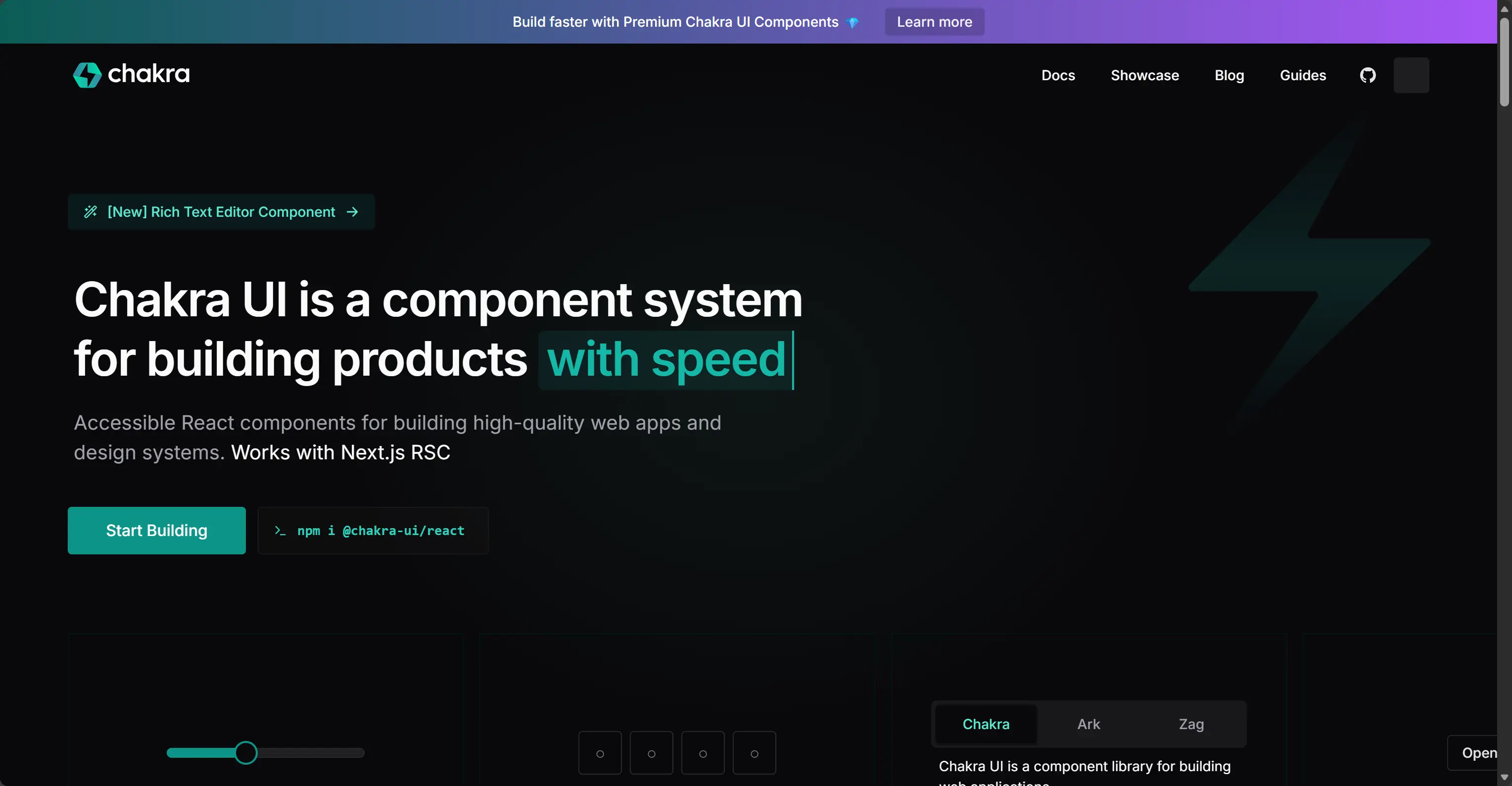Open the GitHub repository icon
This screenshot has height=786, width=1512.
tap(1368, 75)
